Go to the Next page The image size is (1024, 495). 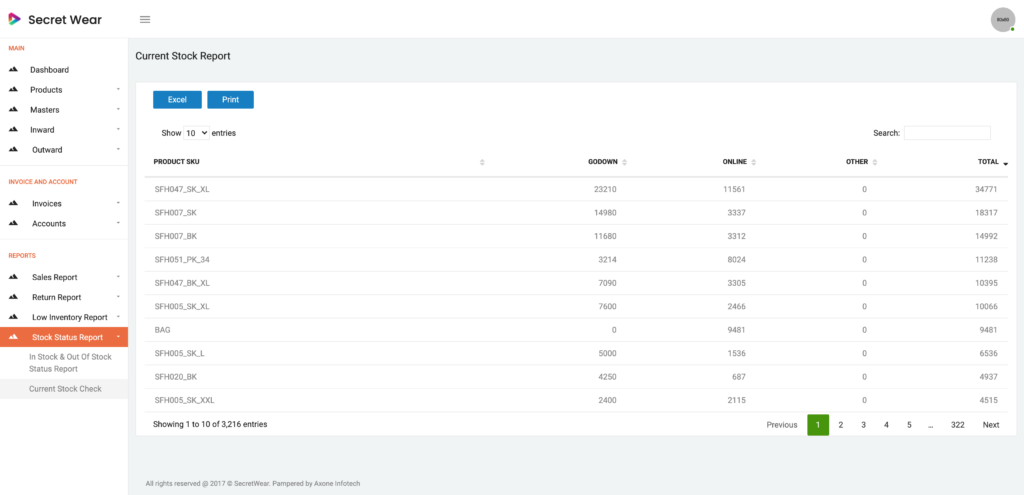(990, 425)
